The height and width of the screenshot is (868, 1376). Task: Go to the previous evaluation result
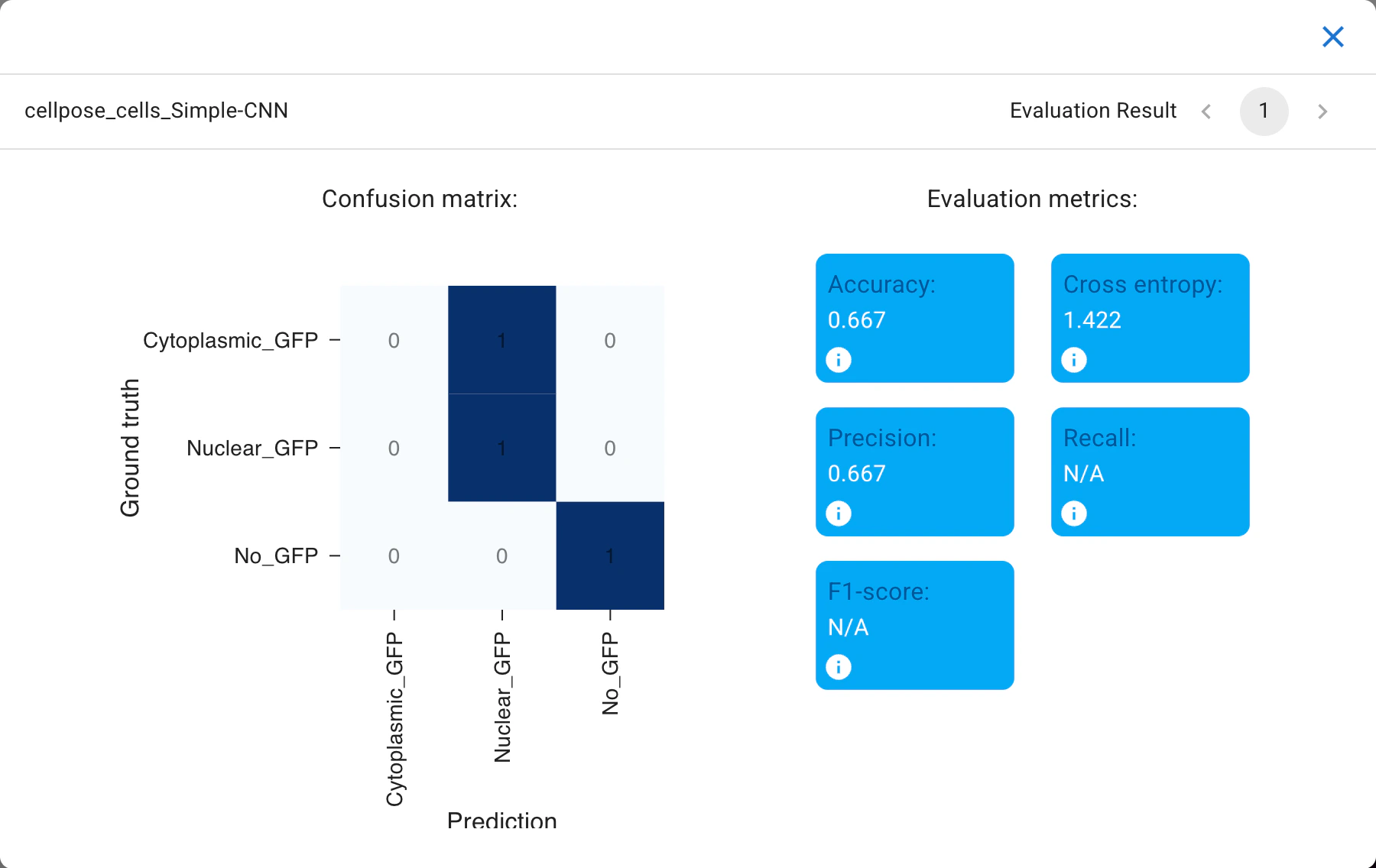pos(1206,112)
